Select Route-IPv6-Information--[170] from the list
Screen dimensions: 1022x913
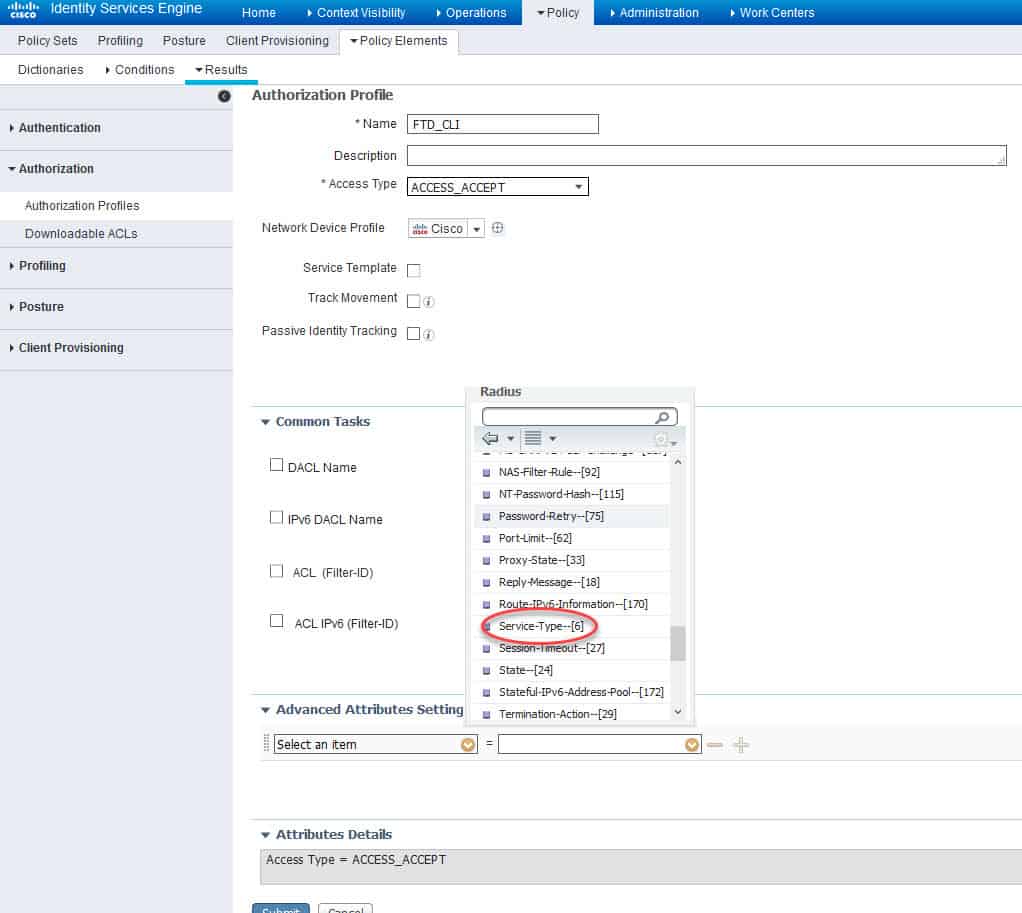[x=574, y=605]
